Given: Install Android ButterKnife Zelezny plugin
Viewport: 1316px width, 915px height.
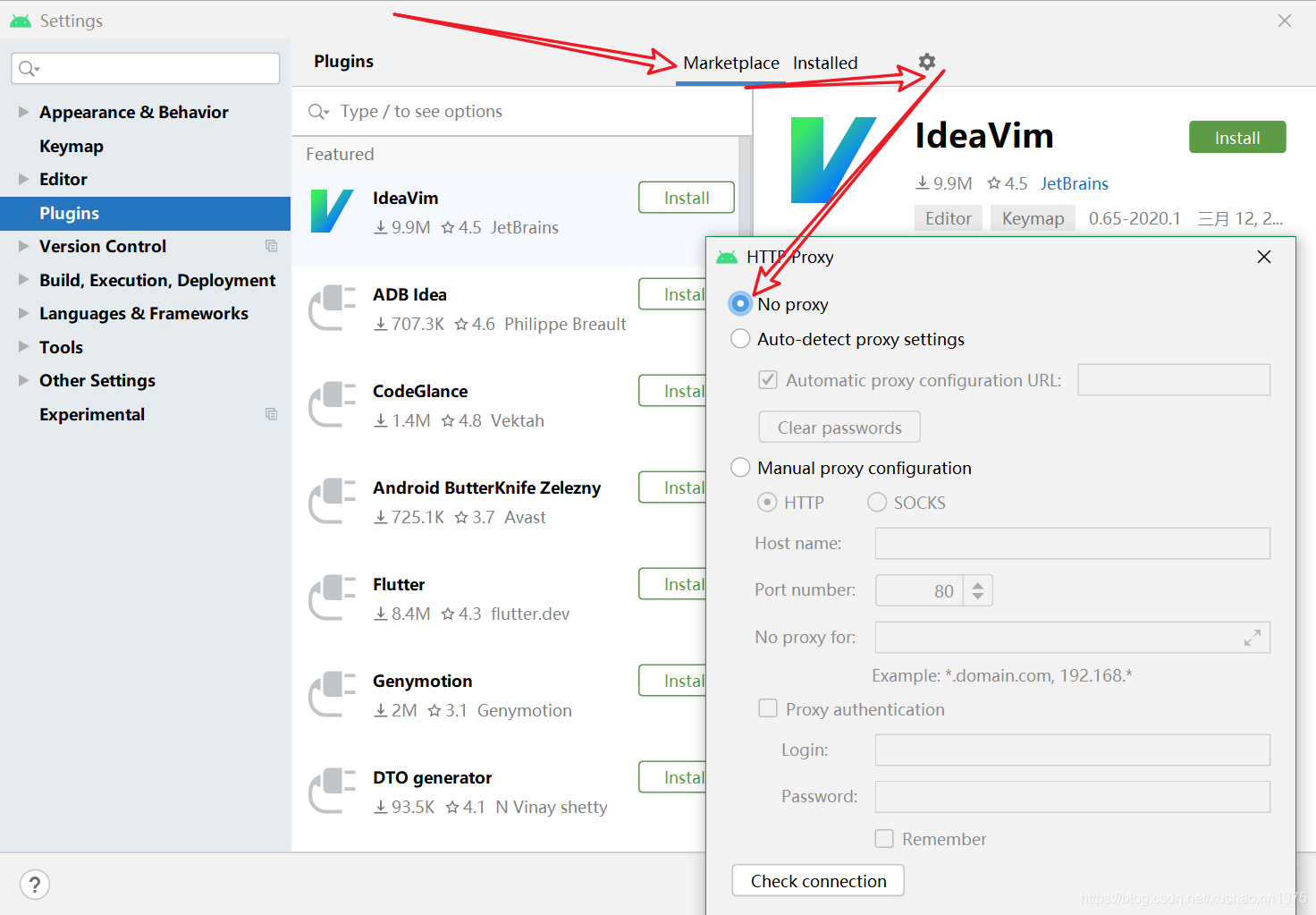Looking at the screenshot, I should (672, 487).
